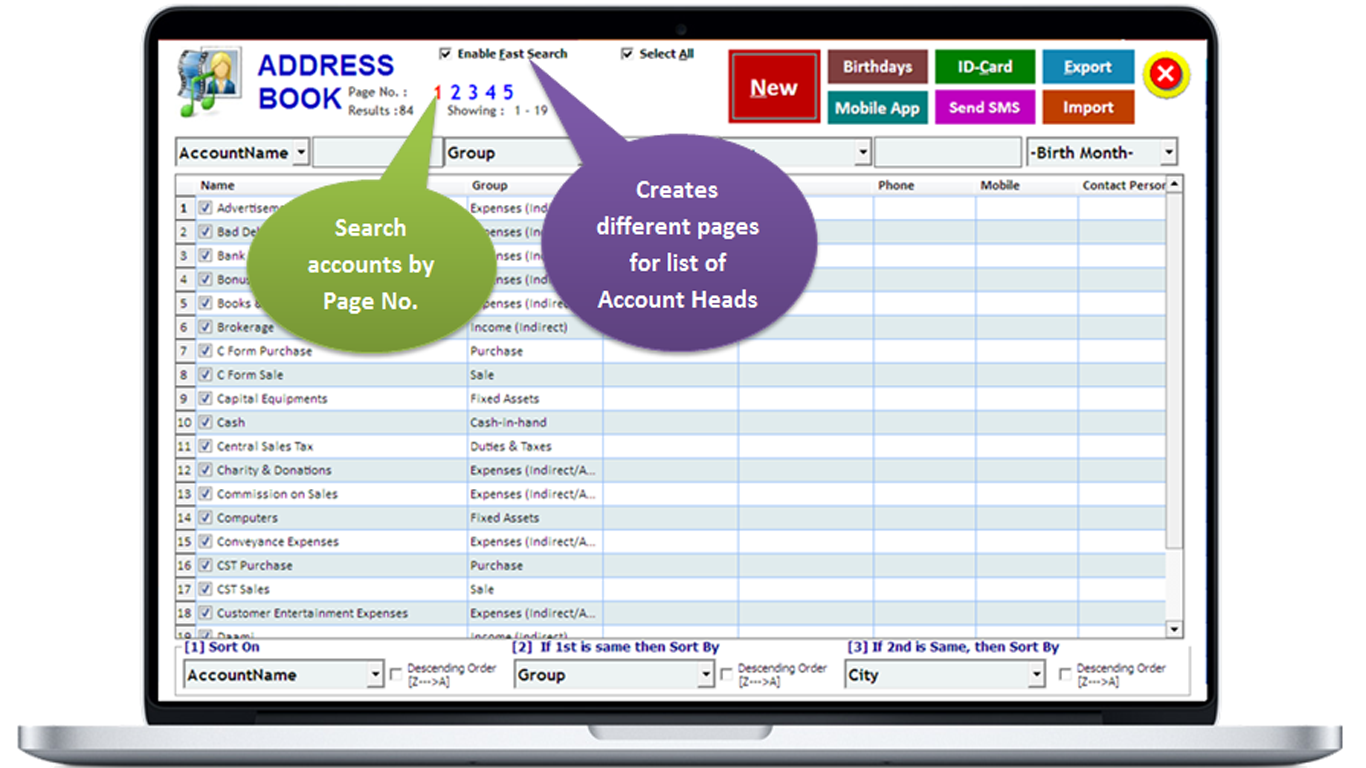The height and width of the screenshot is (768, 1366).
Task: Expand the City sort dropdown
Action: click(1036, 675)
